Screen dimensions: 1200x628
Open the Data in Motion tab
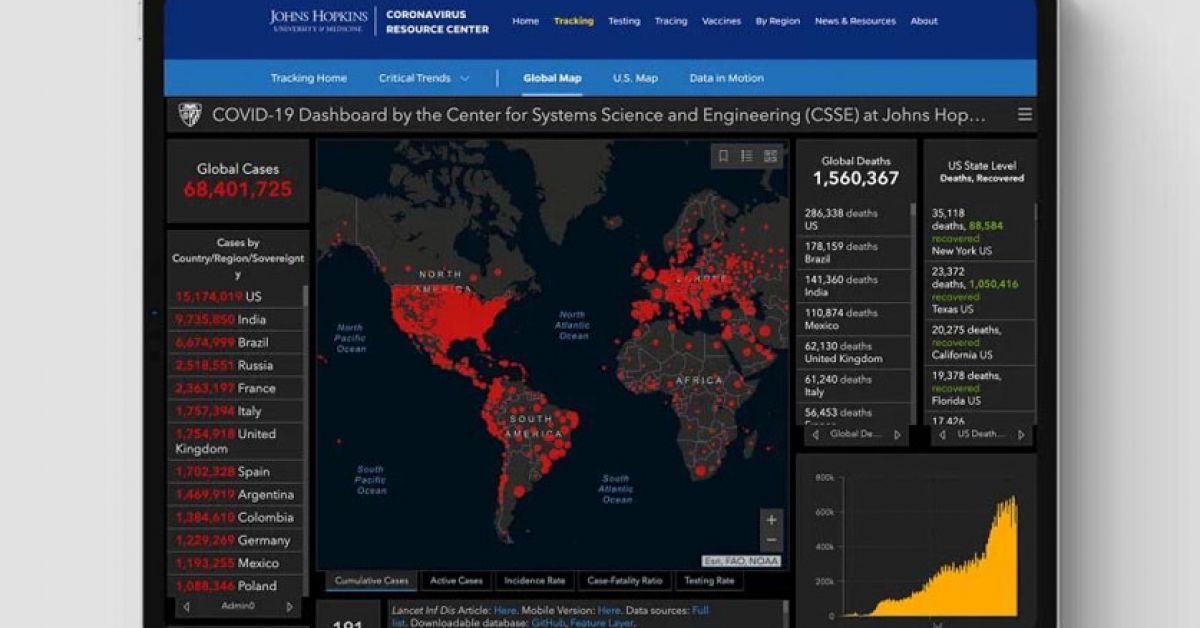(x=726, y=78)
